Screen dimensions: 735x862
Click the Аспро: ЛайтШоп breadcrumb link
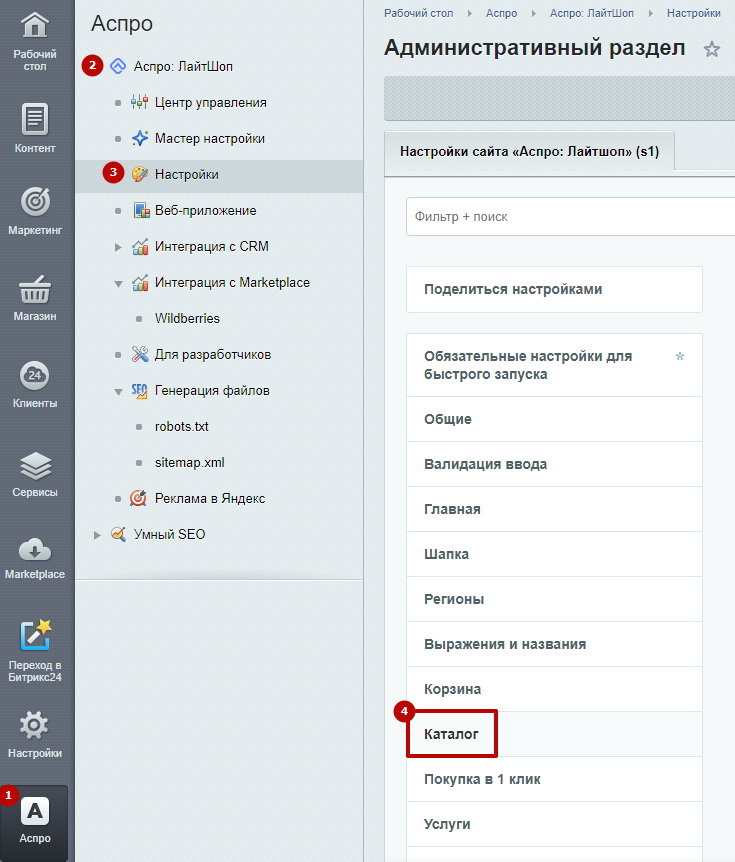coord(592,13)
